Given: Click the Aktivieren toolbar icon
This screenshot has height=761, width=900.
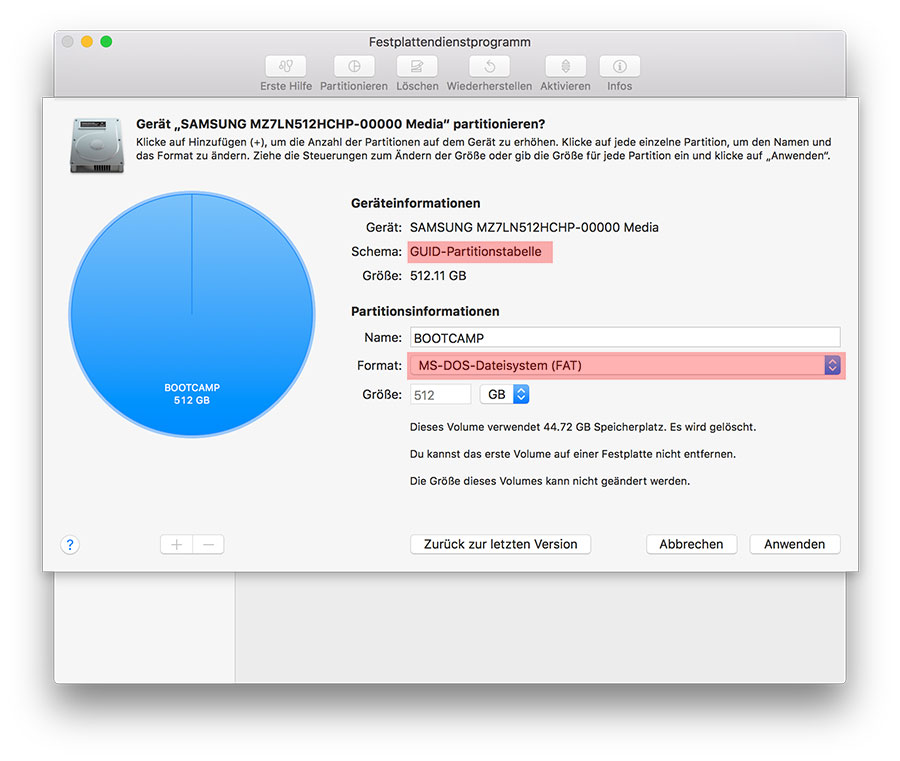Looking at the screenshot, I should (565, 66).
